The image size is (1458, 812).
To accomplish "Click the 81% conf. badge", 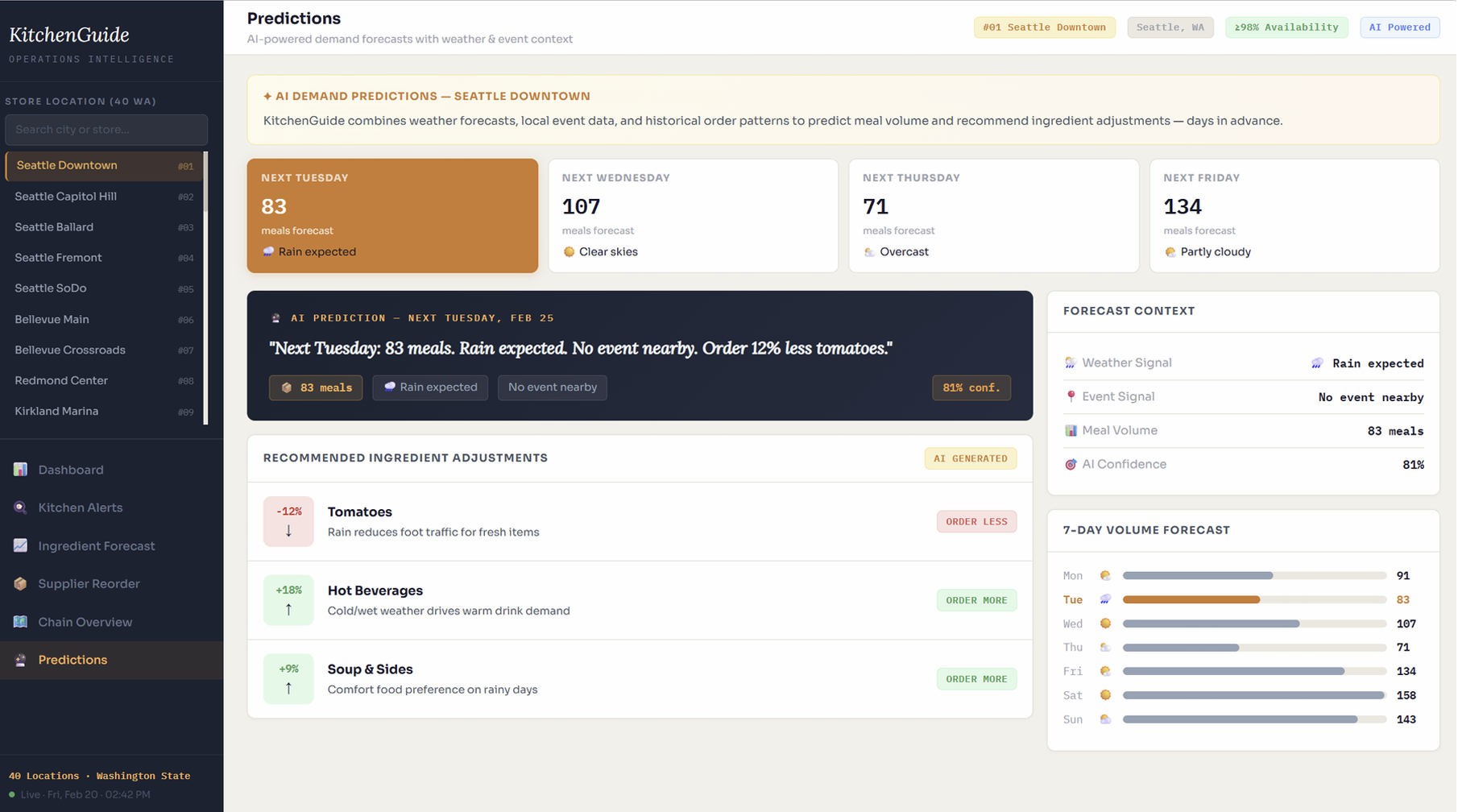I will tap(971, 387).
